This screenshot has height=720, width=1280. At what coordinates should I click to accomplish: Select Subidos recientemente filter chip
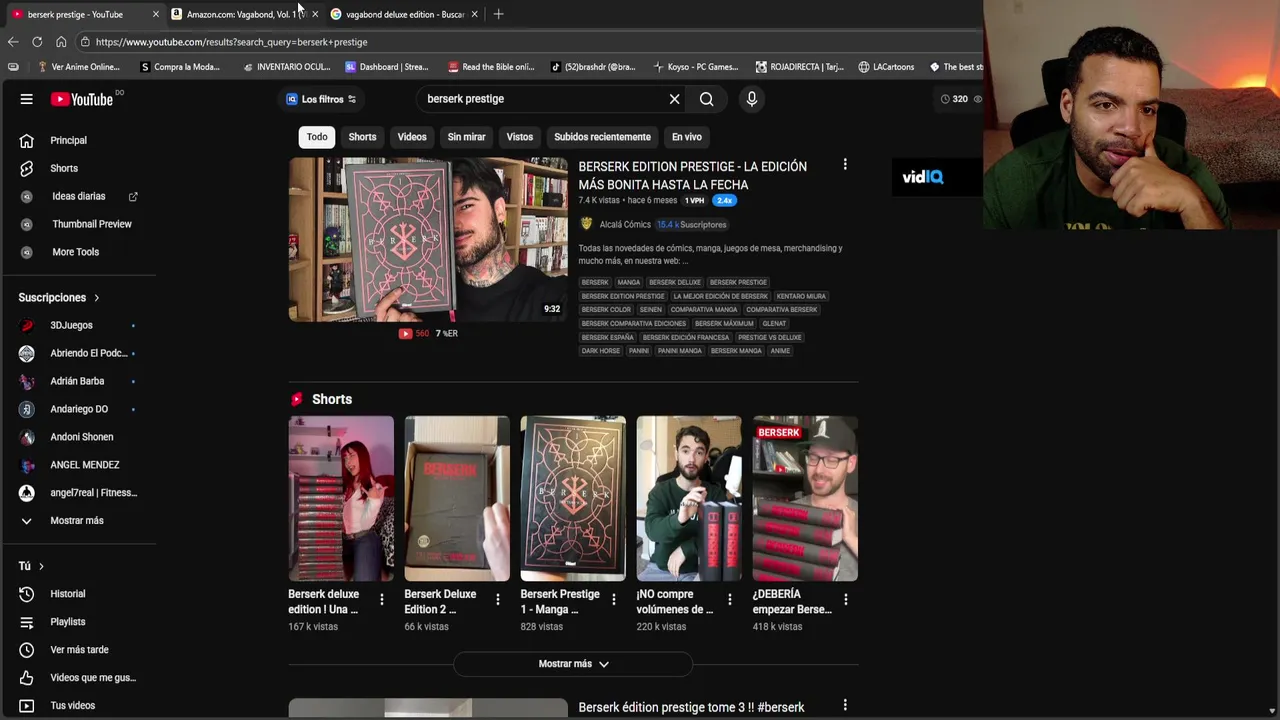(x=602, y=137)
